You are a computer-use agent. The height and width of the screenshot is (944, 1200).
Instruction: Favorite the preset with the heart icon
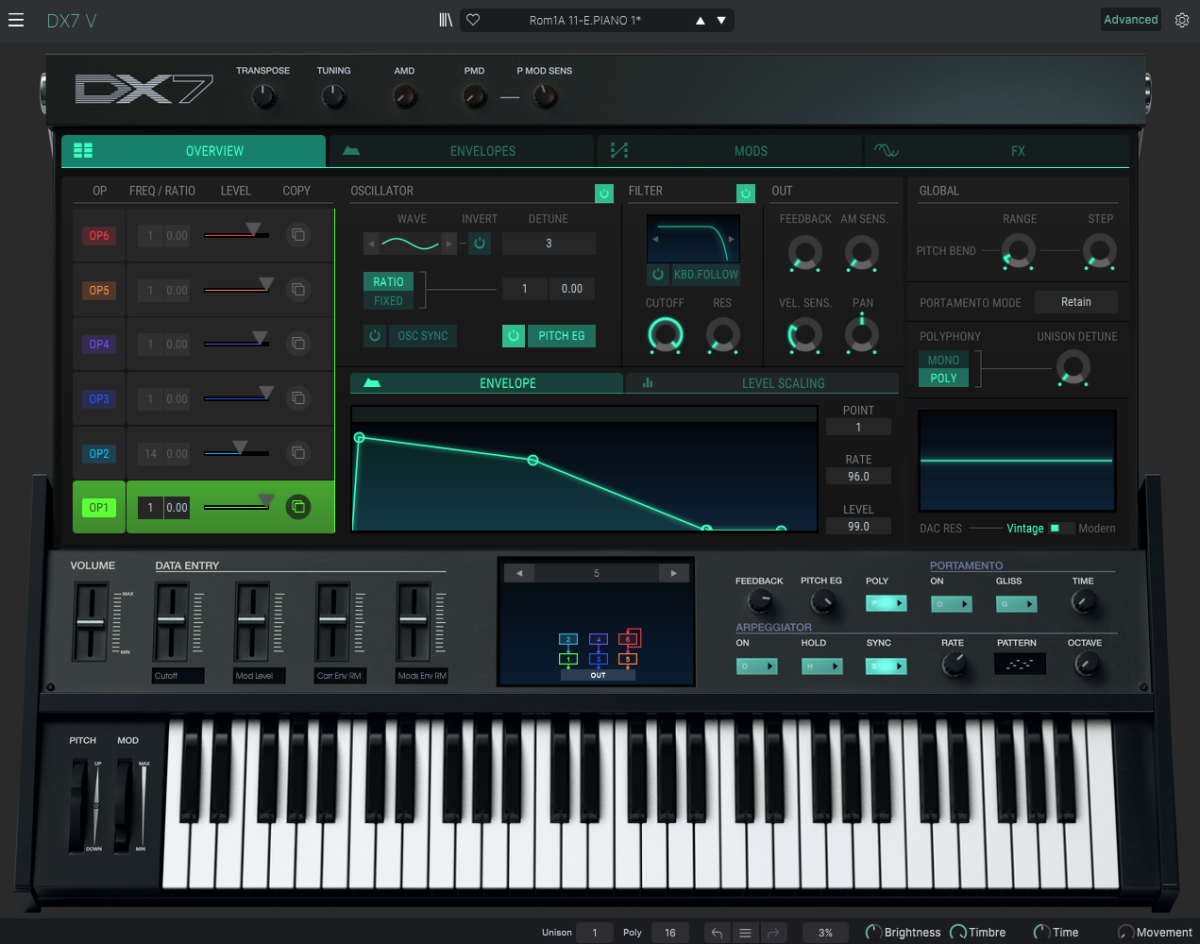click(x=474, y=20)
